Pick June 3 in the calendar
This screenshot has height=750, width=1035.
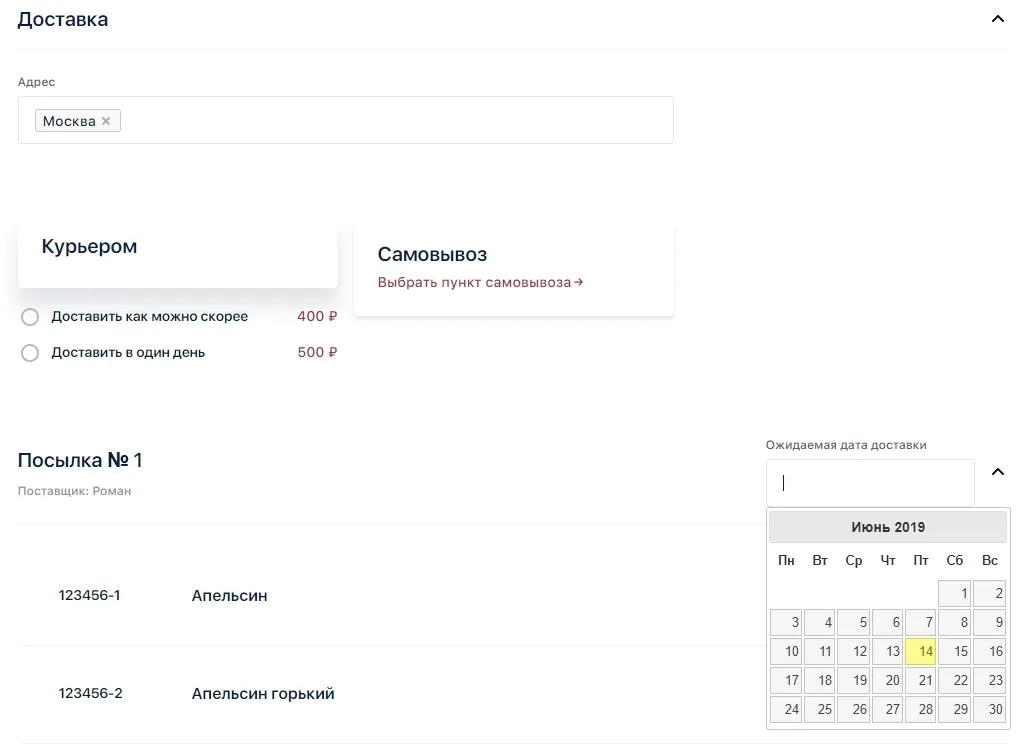(x=785, y=622)
